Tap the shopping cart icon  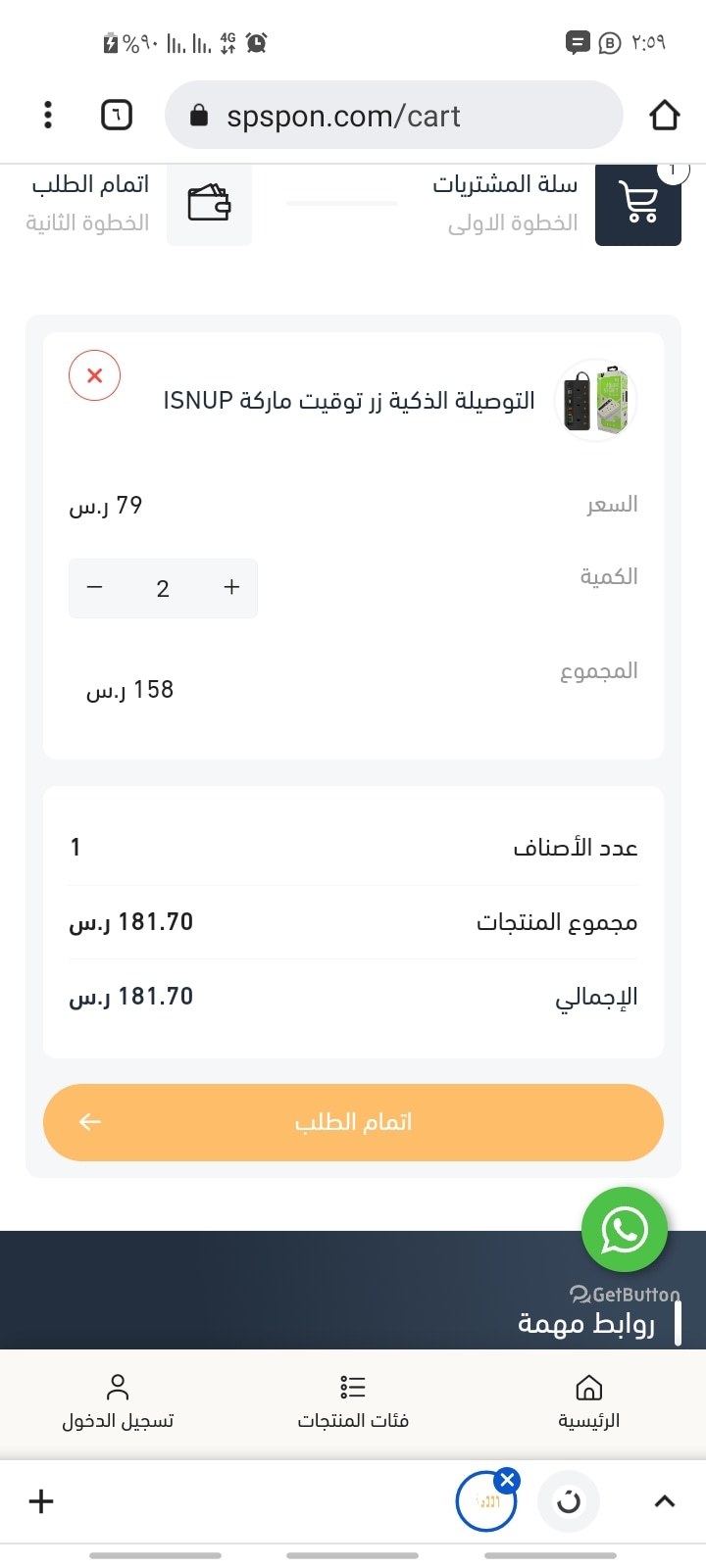point(638,204)
